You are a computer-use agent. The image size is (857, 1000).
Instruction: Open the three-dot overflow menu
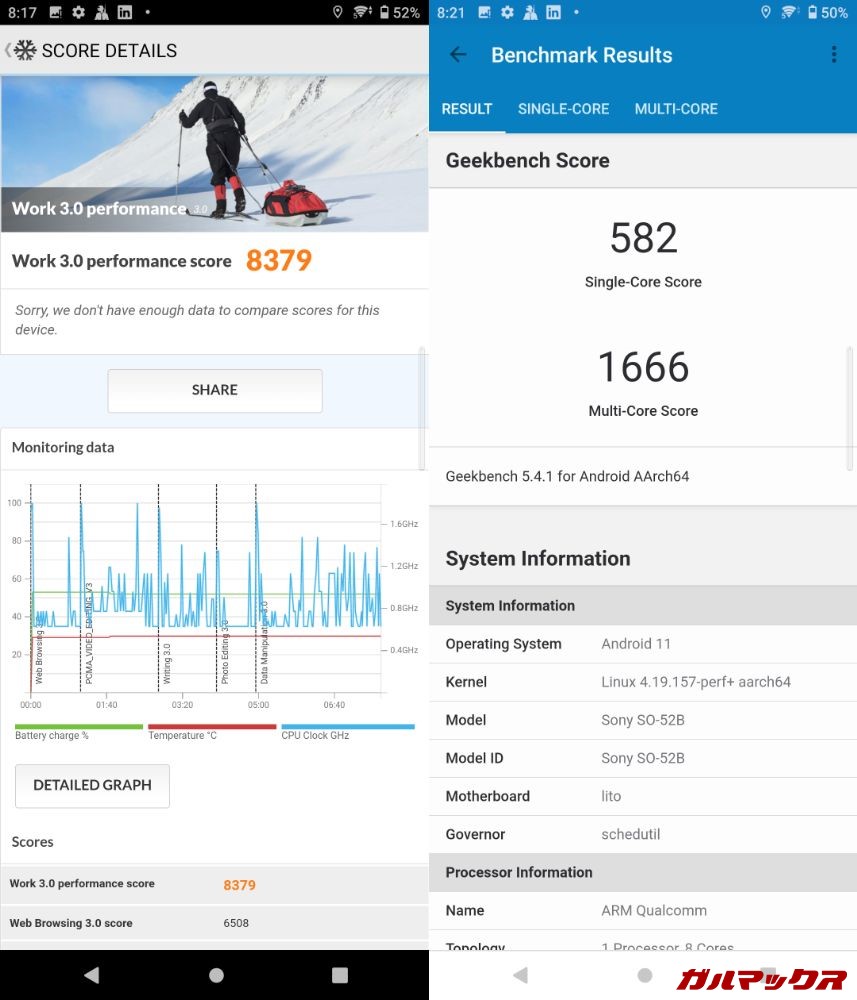click(x=833, y=55)
